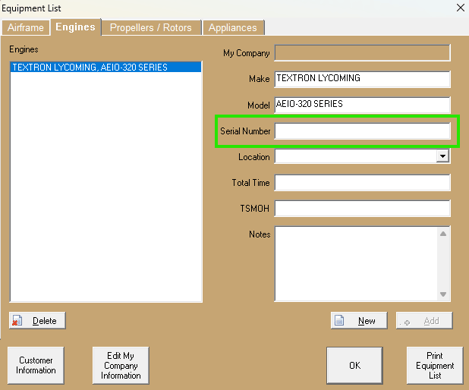This screenshot has width=469, height=390.
Task: Switch to the Airframe tab
Action: (26, 27)
